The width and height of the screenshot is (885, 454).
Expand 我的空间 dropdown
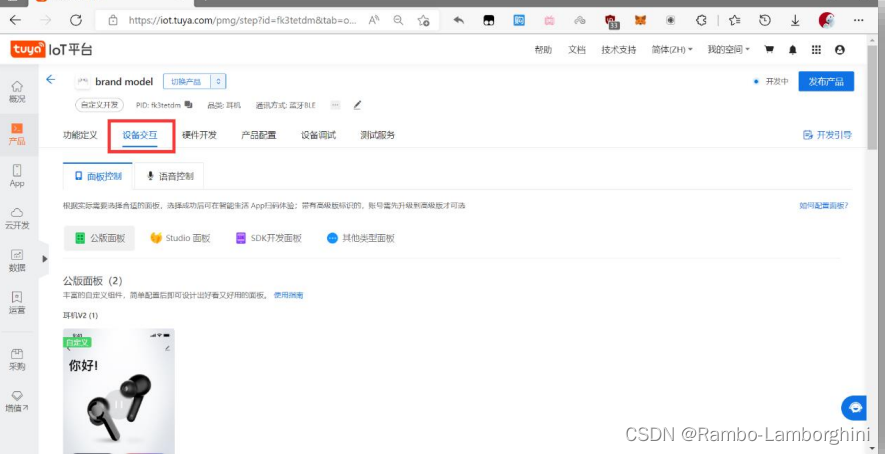click(x=728, y=50)
